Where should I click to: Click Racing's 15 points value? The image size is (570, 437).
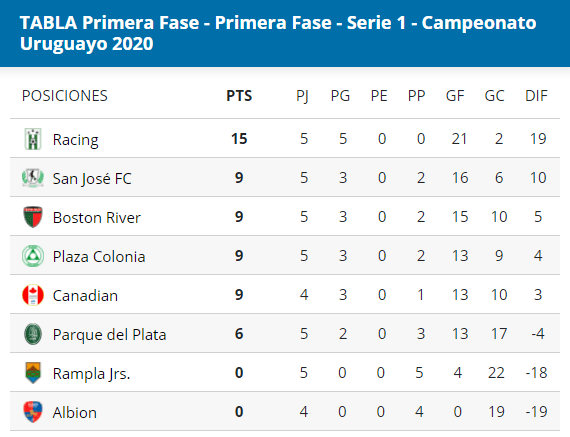(x=239, y=139)
